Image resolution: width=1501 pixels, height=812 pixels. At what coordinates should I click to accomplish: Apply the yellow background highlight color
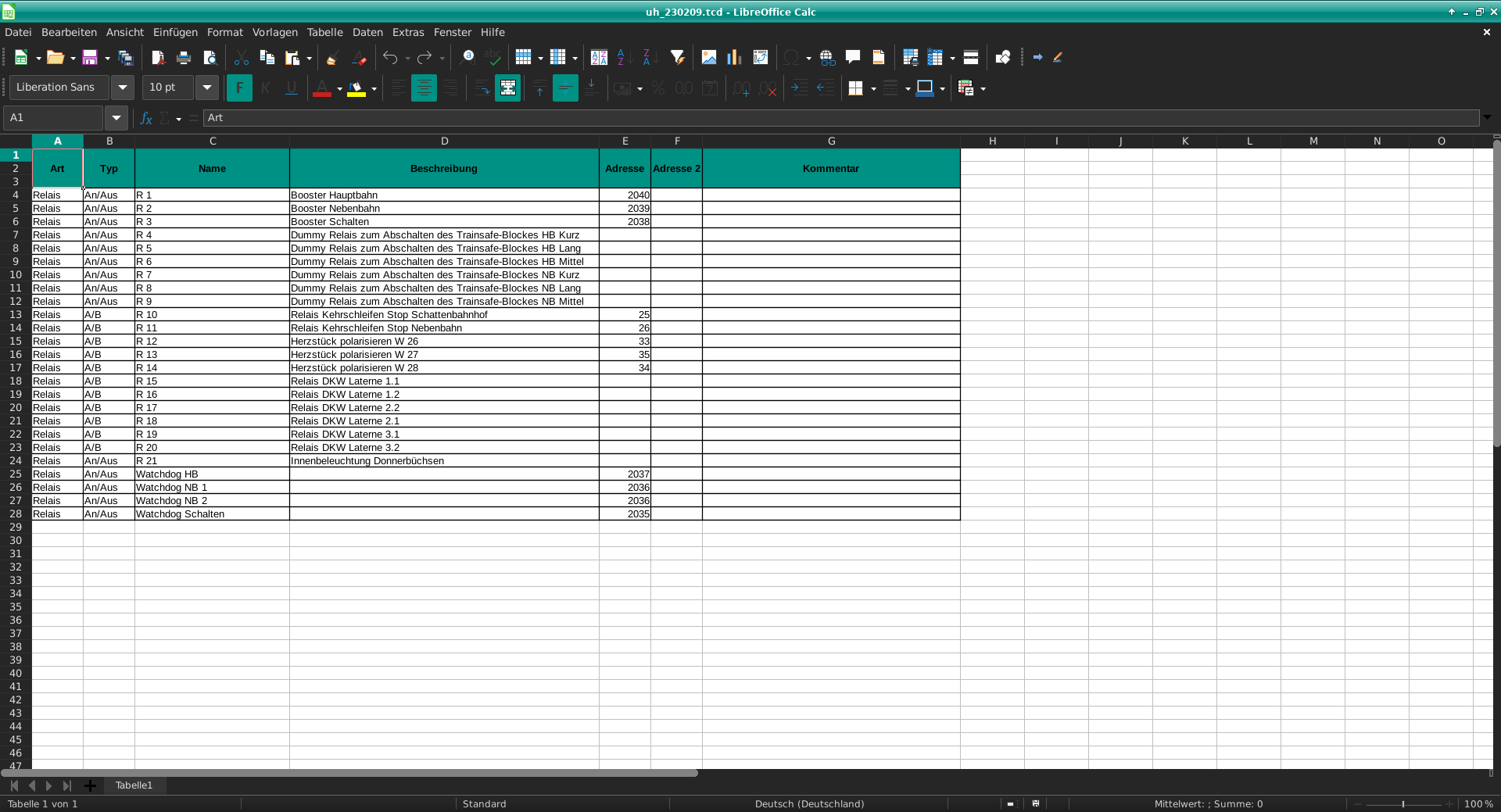click(356, 88)
